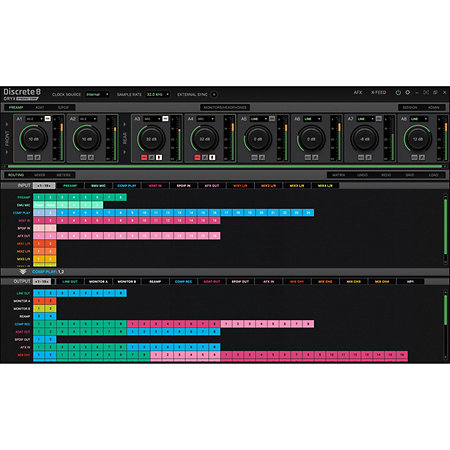Open the settings gear in top bar
Image resolution: width=450 pixels, height=450 pixels.
(407, 92)
